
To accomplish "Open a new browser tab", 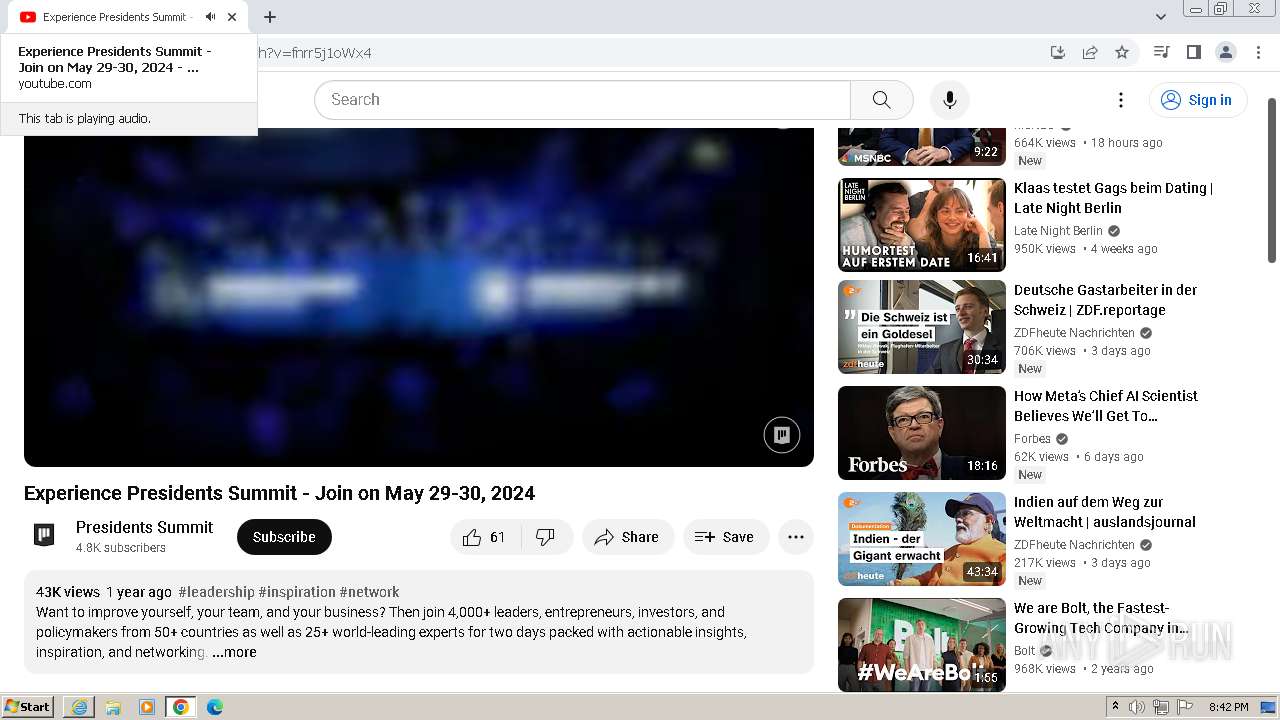I will (x=270, y=17).
